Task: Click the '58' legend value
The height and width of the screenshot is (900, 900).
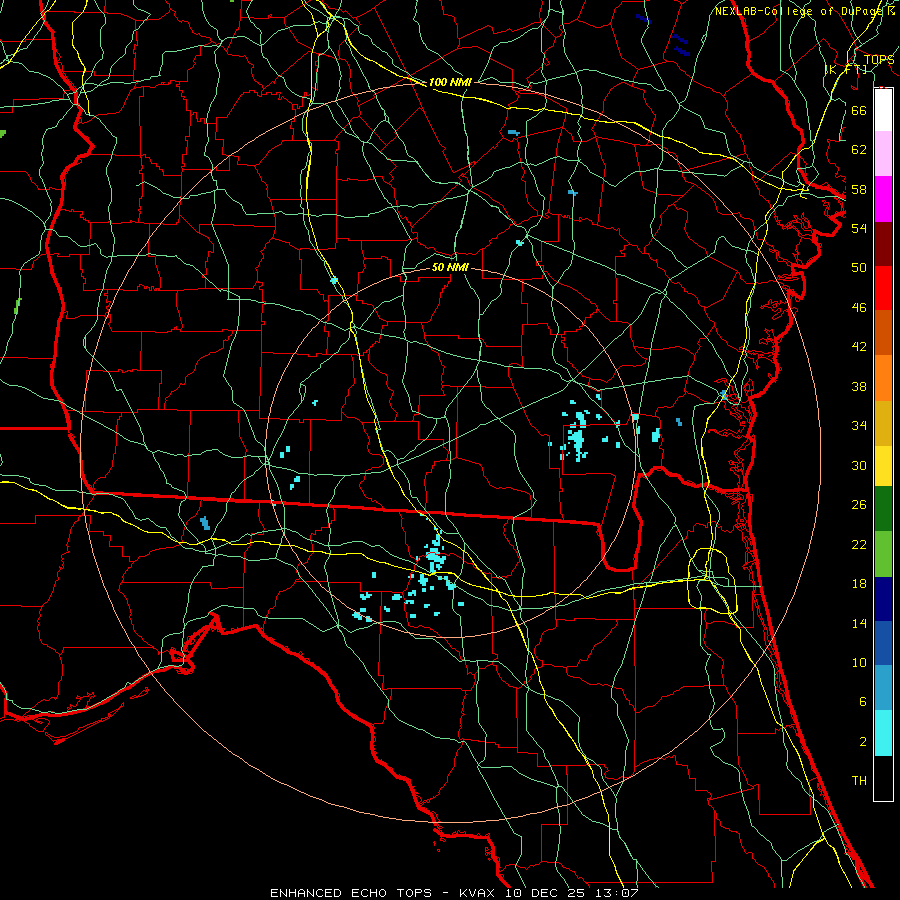Action: [x=859, y=189]
